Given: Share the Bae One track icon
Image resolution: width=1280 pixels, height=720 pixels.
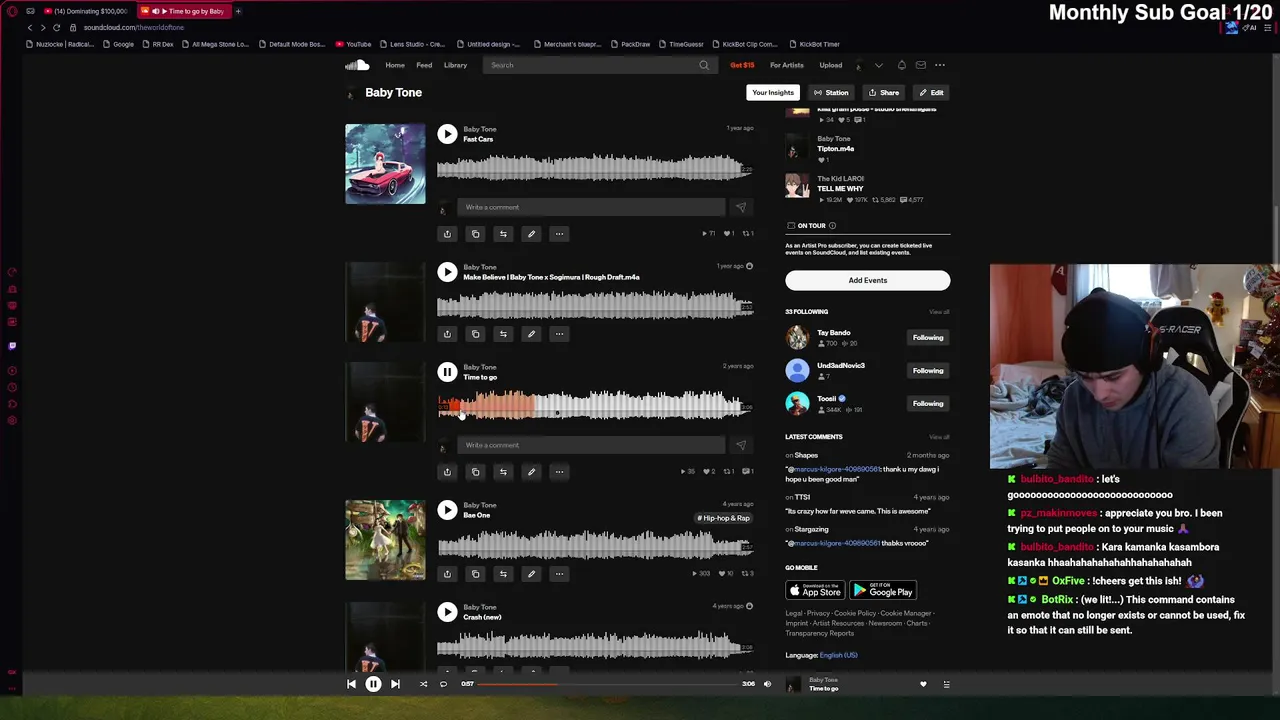Looking at the screenshot, I should [447, 574].
